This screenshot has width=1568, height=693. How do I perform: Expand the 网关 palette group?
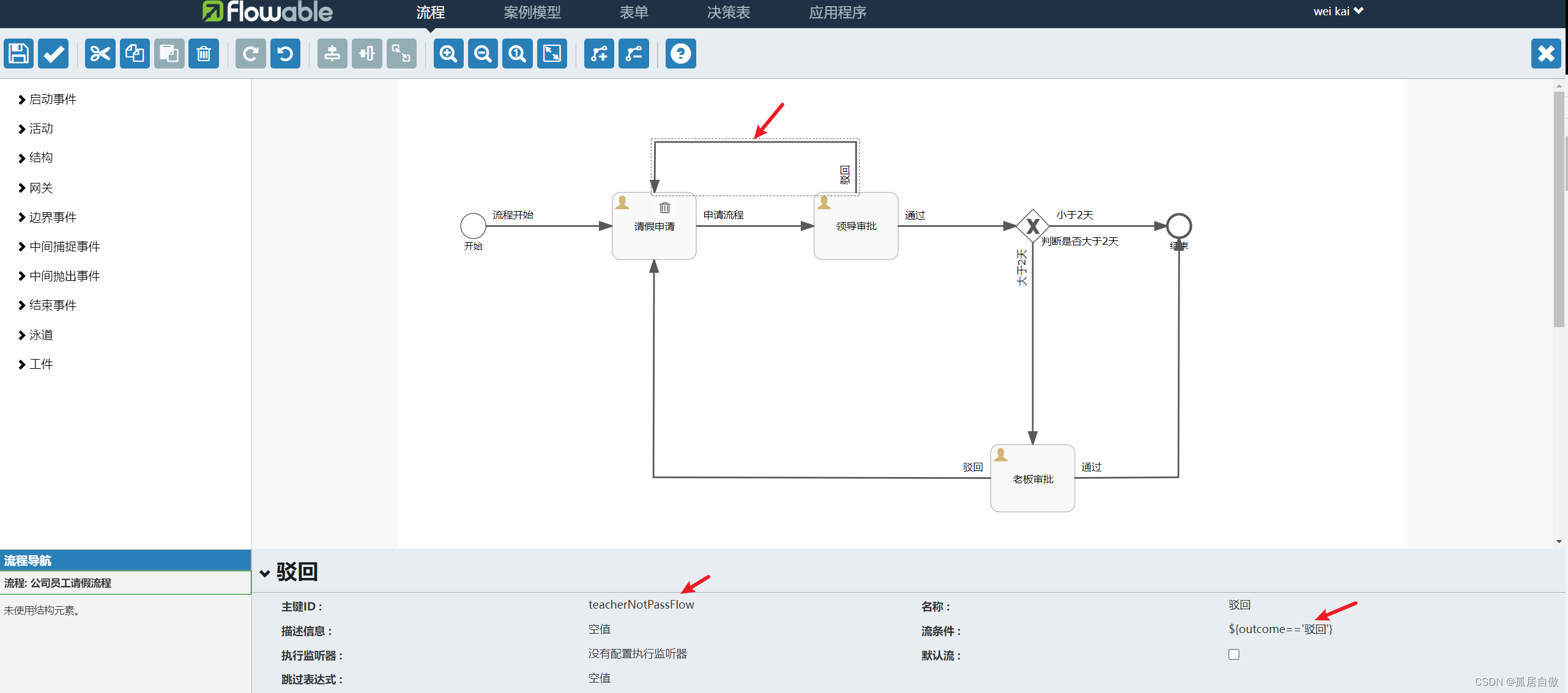(x=35, y=188)
